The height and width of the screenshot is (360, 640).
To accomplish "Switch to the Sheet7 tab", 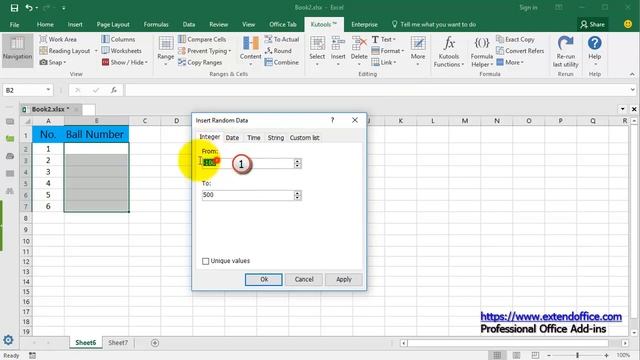I will [118, 343].
